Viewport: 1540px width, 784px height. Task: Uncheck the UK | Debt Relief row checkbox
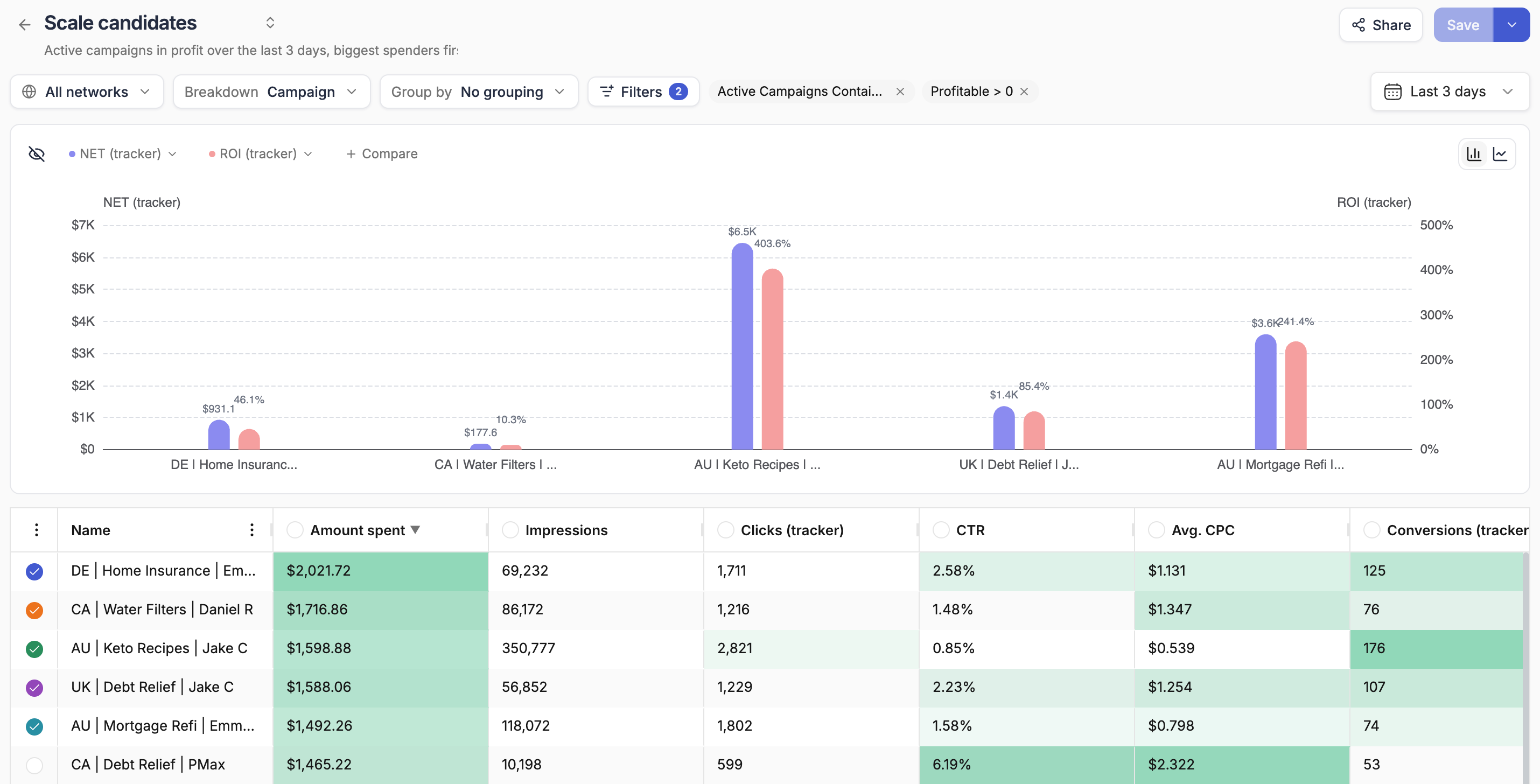pyautogui.click(x=34, y=688)
